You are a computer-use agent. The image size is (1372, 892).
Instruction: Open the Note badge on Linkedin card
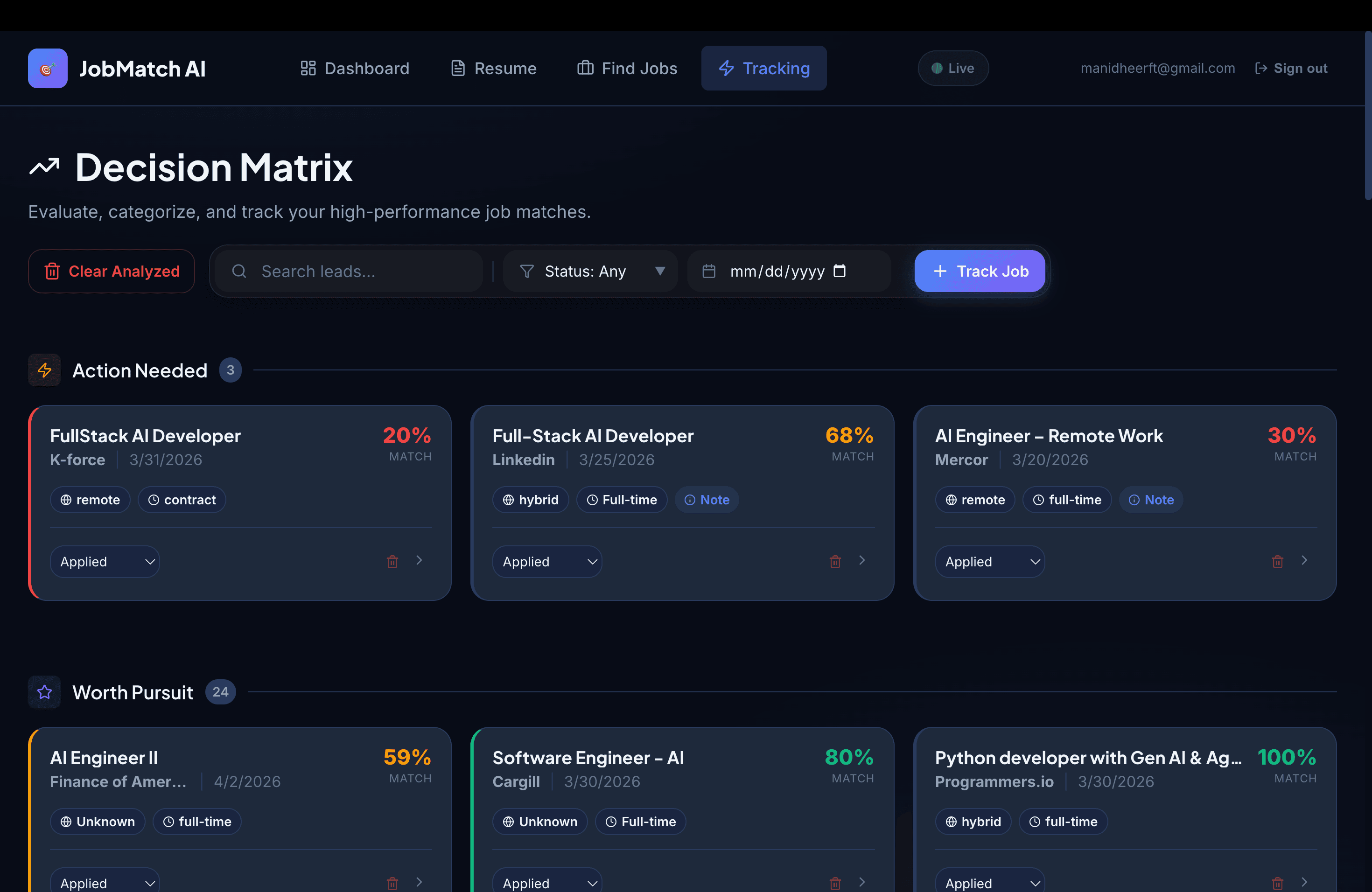coord(707,500)
